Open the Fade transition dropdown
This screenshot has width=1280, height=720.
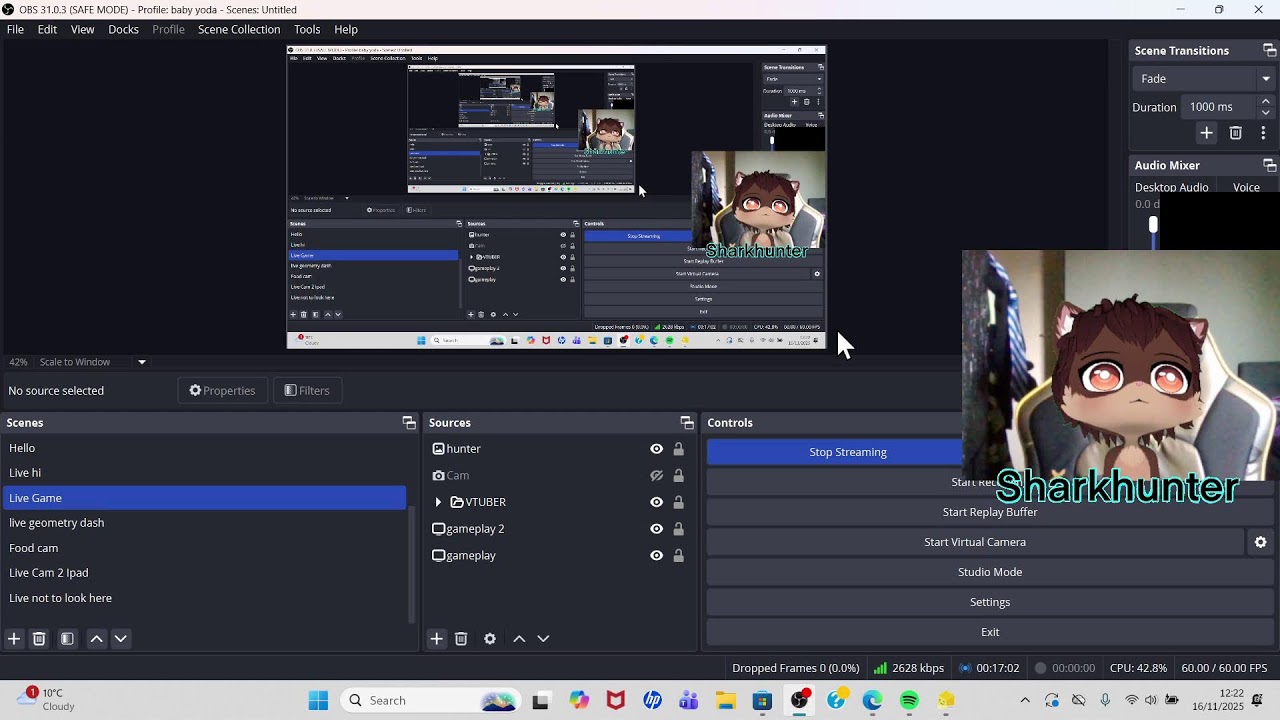[x=1204, y=78]
